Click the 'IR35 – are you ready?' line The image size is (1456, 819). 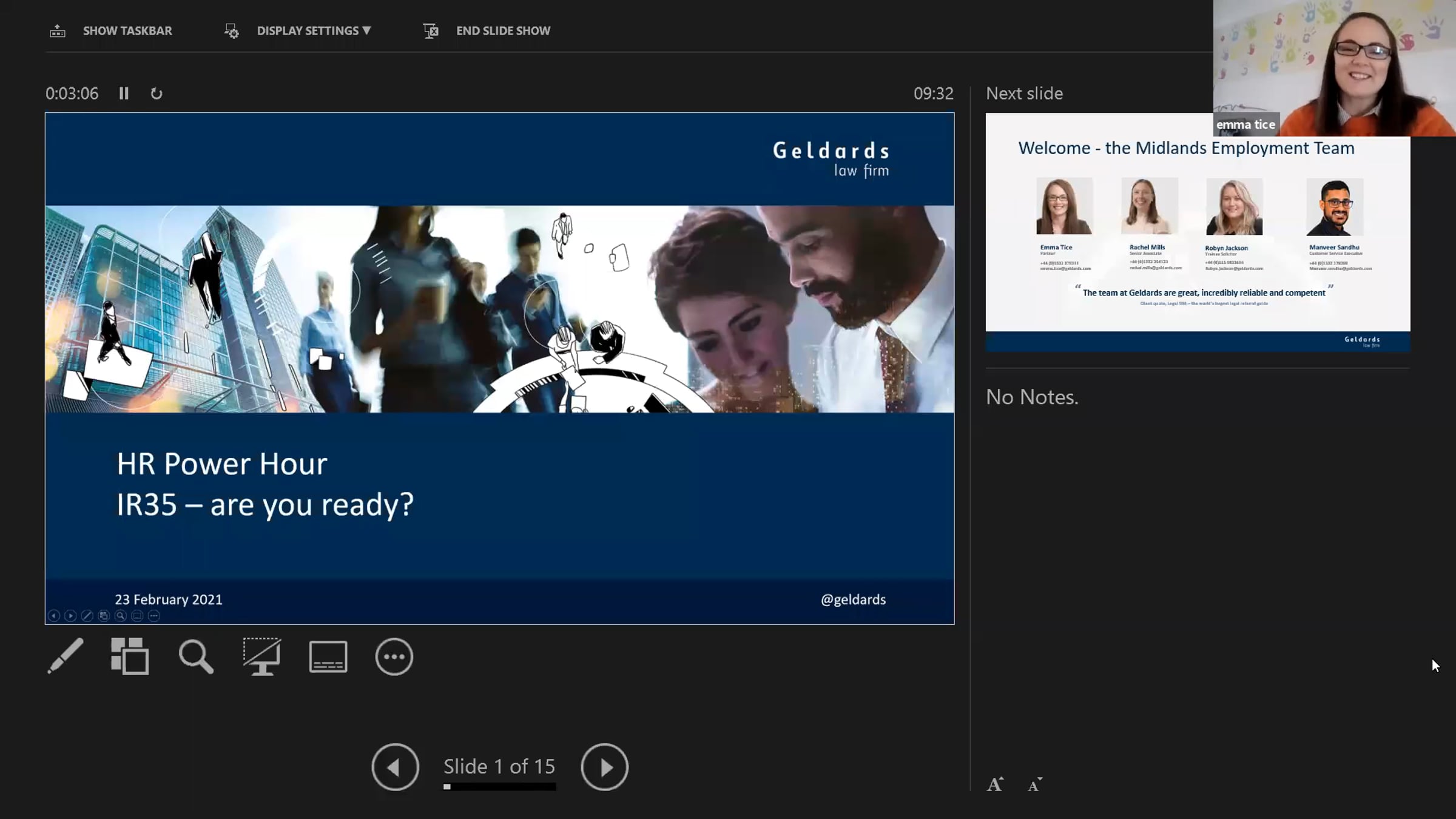(x=265, y=505)
